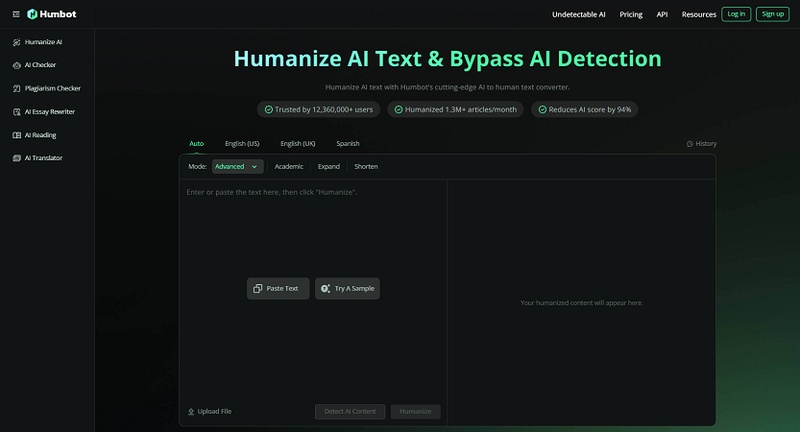
Task: Click the Plagiarism Checker sidebar icon
Action: 16,89
